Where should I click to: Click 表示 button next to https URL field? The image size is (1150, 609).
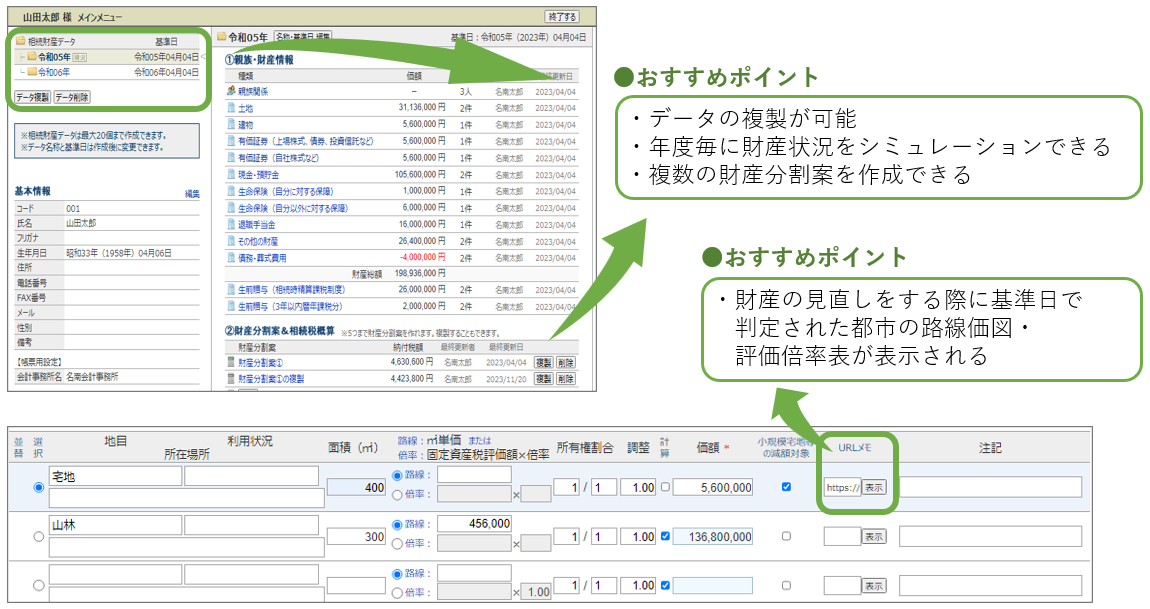point(873,487)
